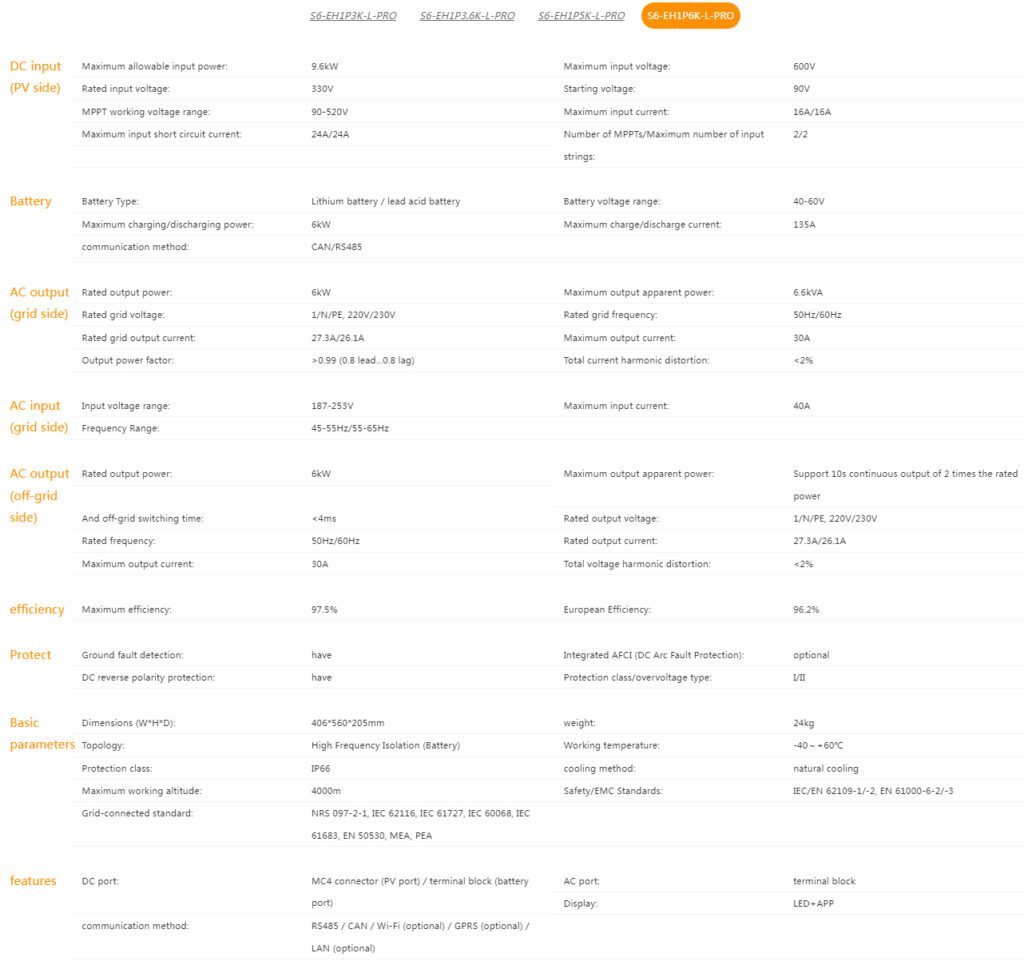Select the efficiency section heading

(x=37, y=609)
